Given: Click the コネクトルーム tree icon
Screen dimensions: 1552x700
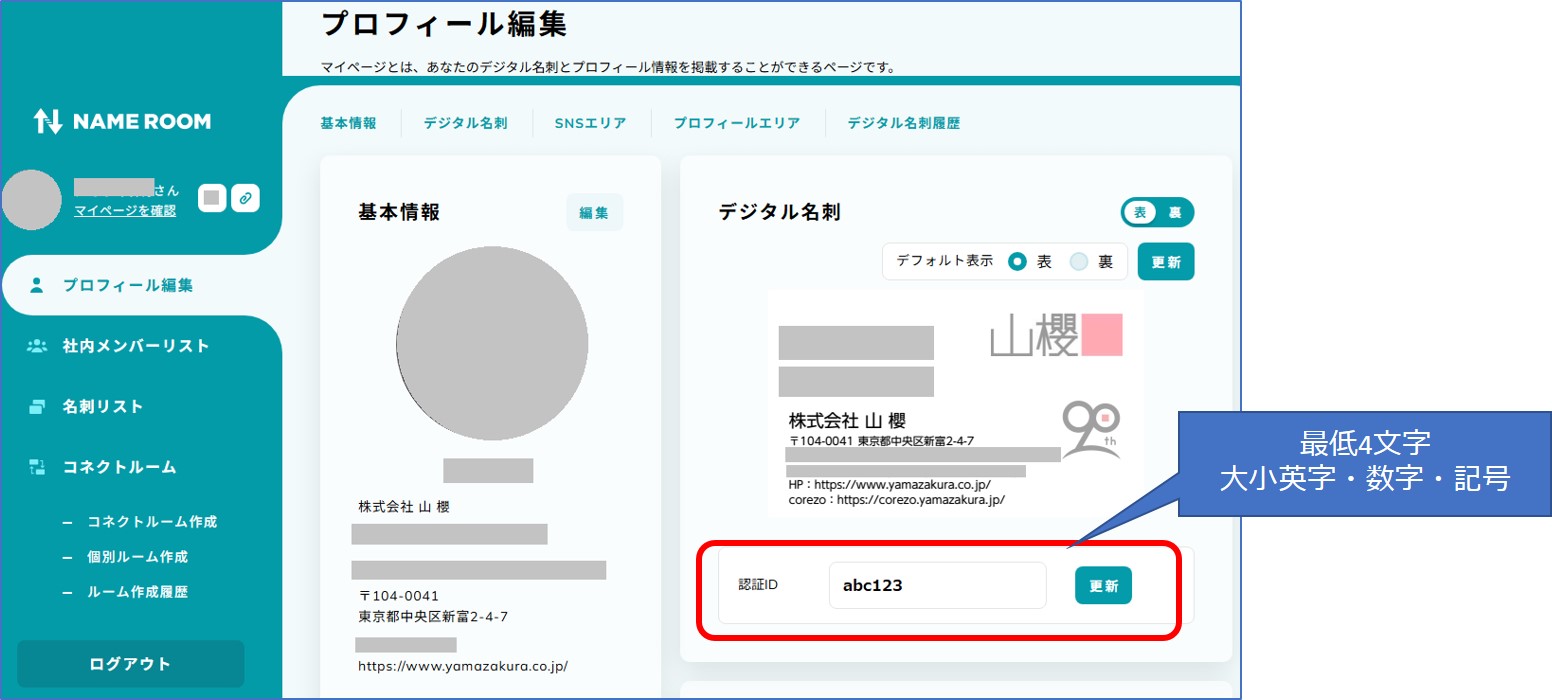Looking at the screenshot, I should (37, 467).
